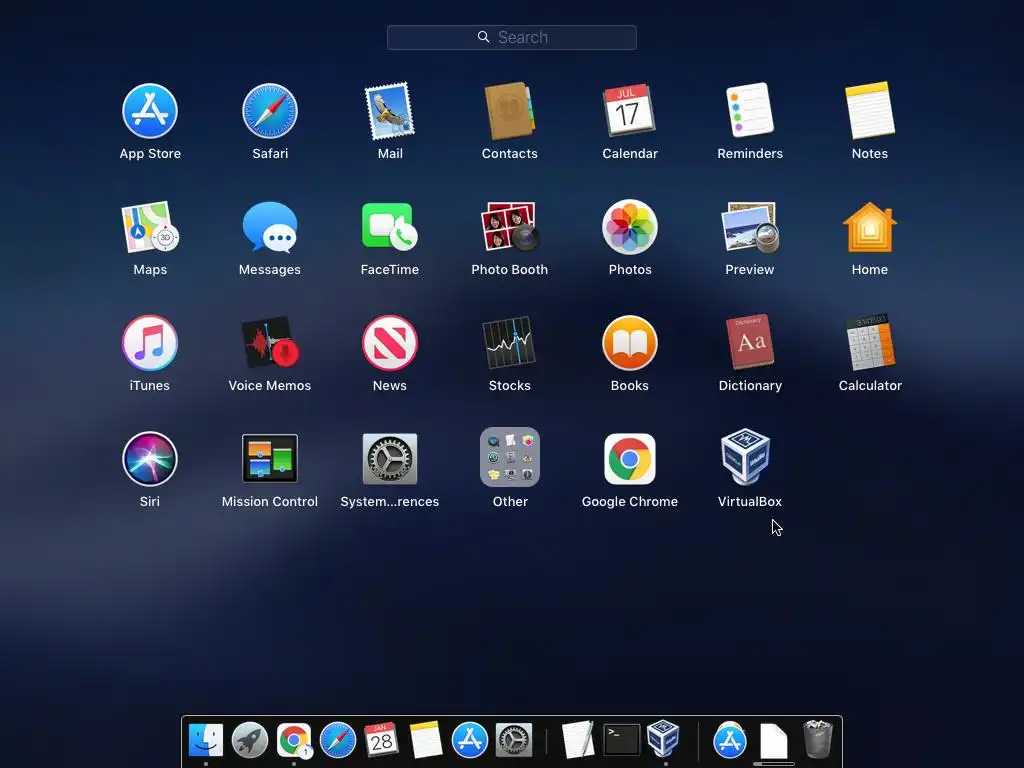Open Terminal from the Dock
This screenshot has width=1024, height=768.
(621, 739)
